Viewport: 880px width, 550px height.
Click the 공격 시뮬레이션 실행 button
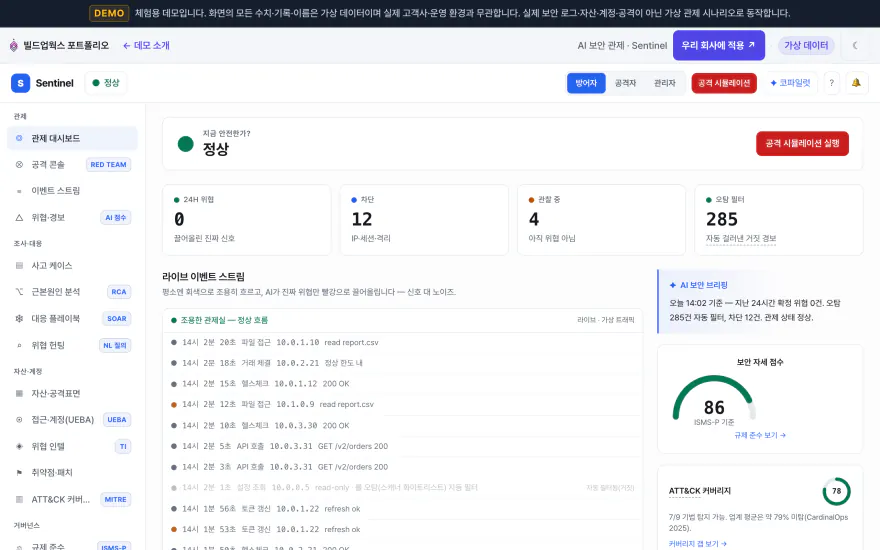point(802,144)
